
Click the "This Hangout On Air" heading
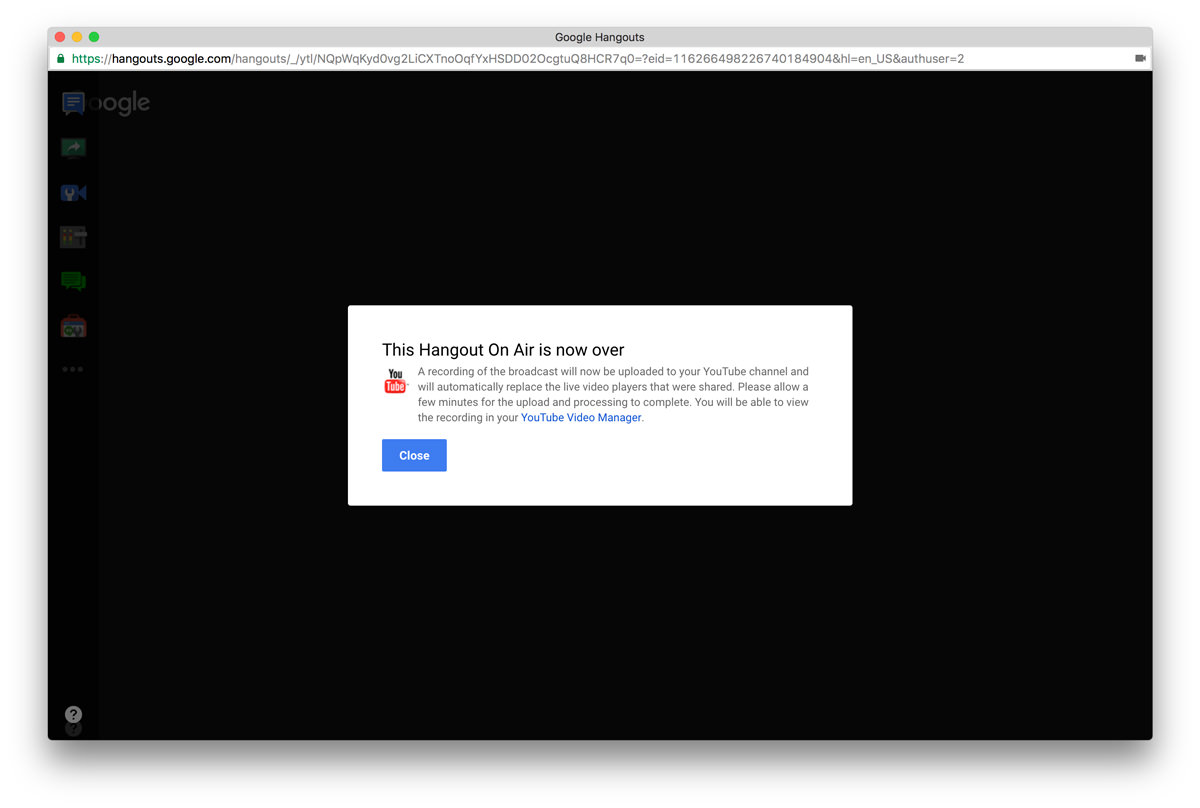(x=503, y=350)
